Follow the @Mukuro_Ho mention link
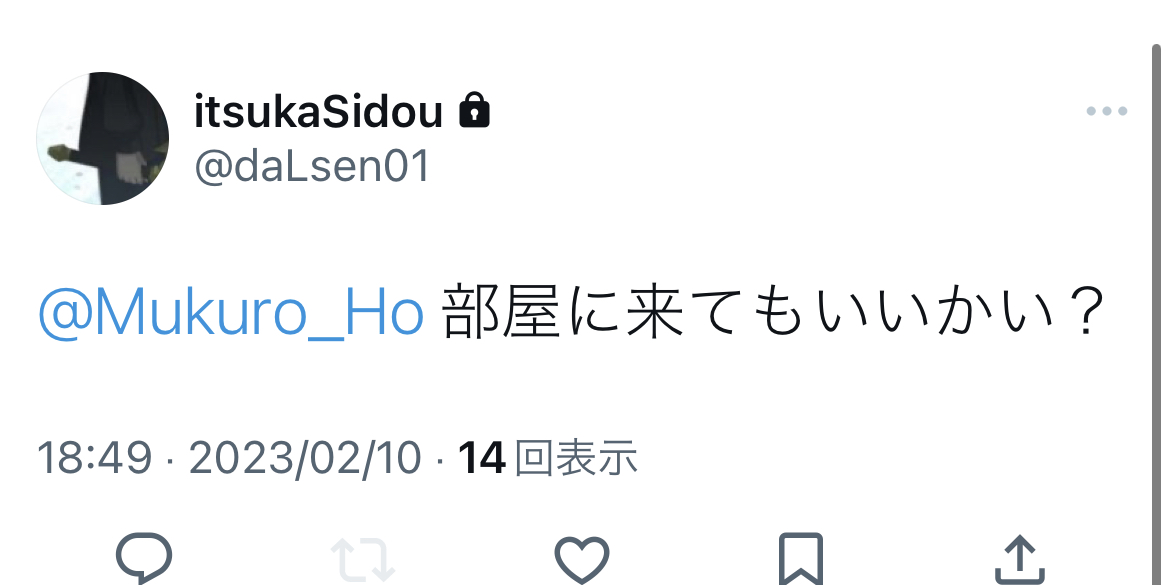The image size is (1170, 585). pyautogui.click(x=231, y=314)
